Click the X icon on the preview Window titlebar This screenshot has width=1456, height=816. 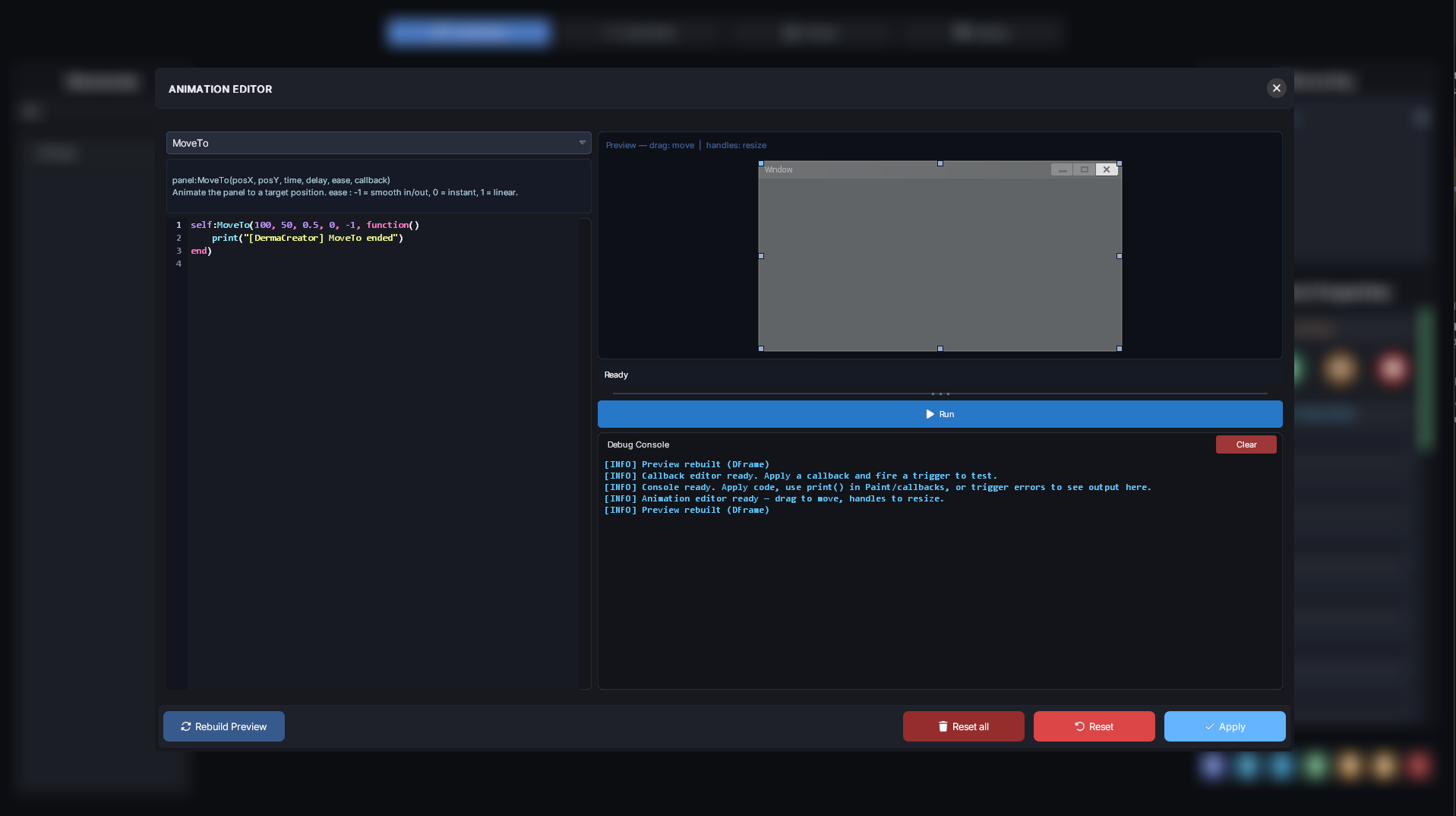[x=1106, y=169]
